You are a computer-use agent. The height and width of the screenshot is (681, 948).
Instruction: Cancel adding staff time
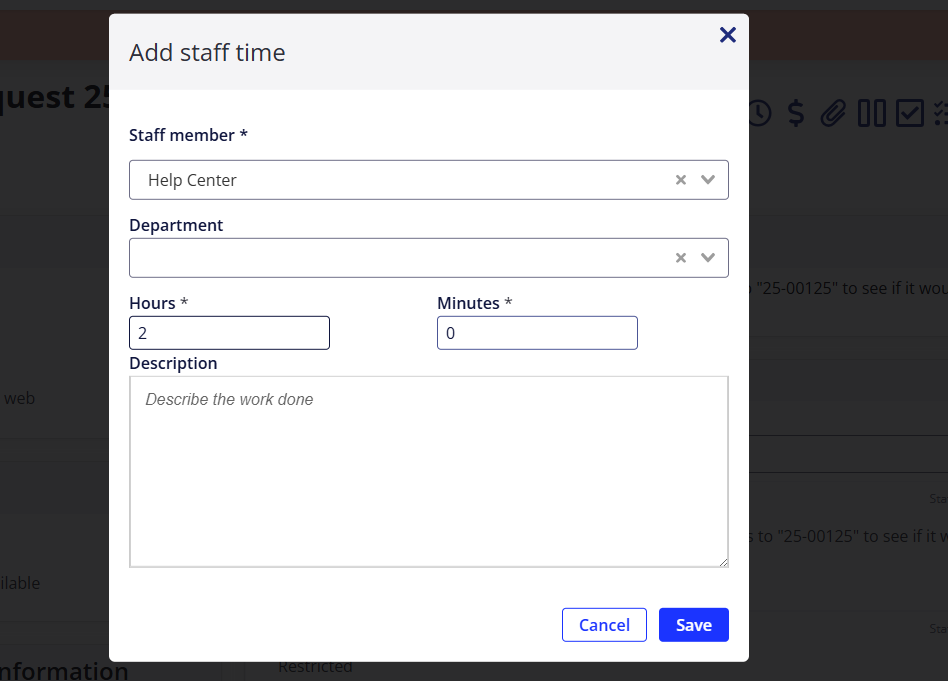point(604,625)
